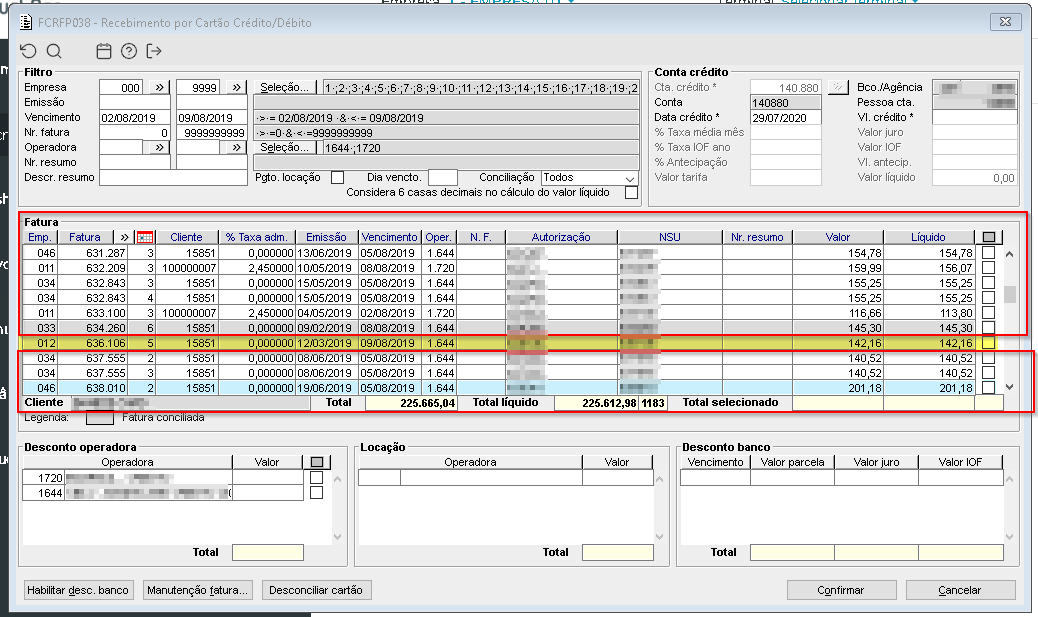Sort by the Vencimento column header

[x=390, y=237]
